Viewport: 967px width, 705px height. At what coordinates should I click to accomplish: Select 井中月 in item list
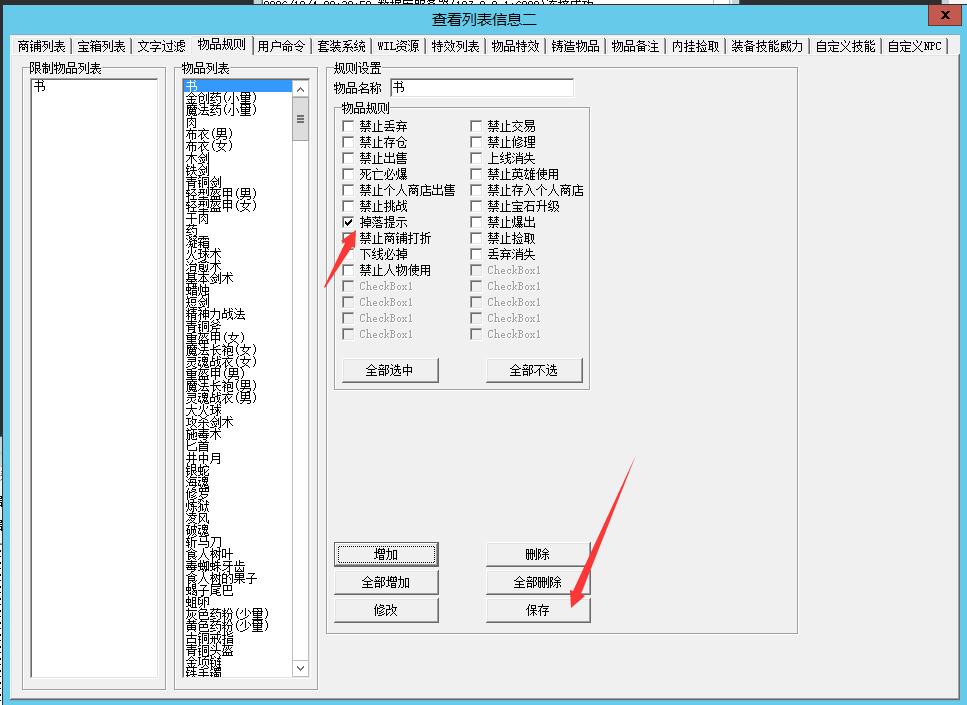point(238,458)
